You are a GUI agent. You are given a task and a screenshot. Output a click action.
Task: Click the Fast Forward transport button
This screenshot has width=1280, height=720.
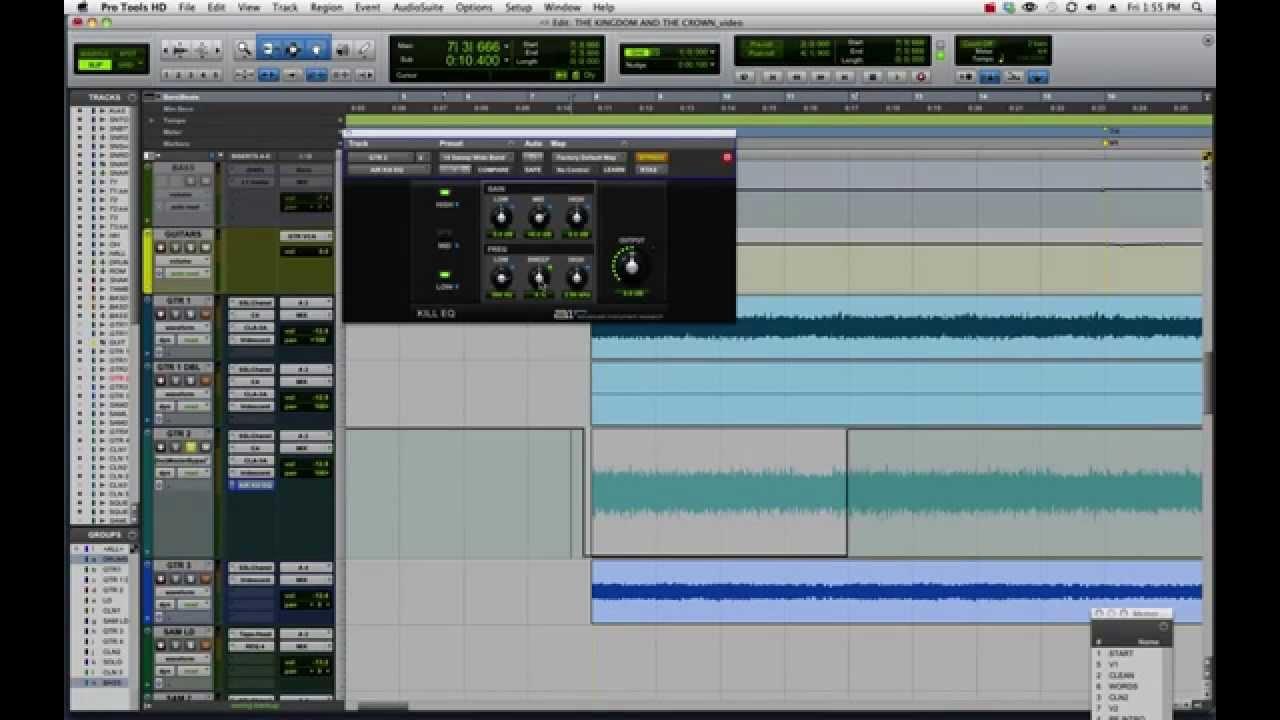click(821, 76)
